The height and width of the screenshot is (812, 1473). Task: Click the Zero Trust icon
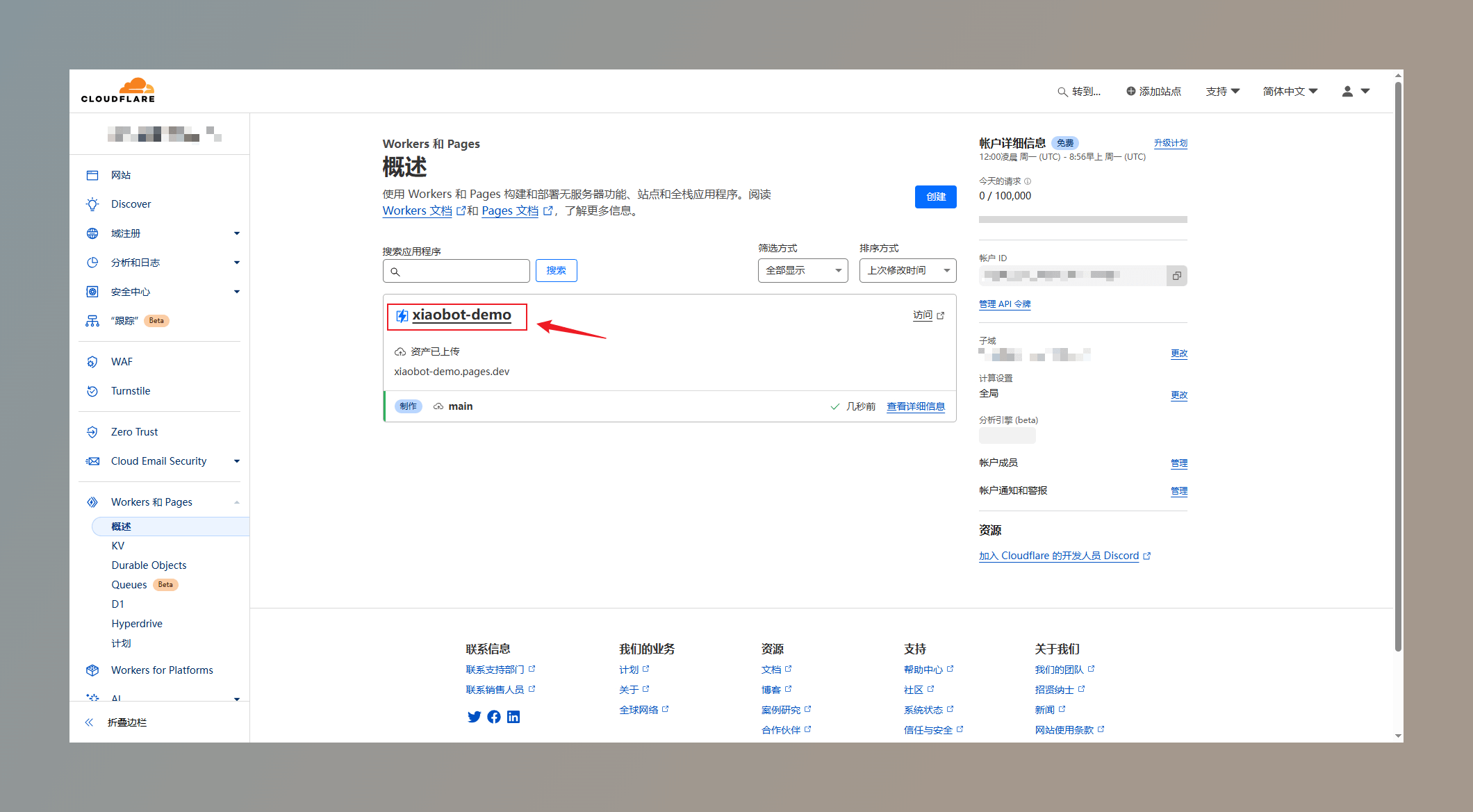point(92,432)
